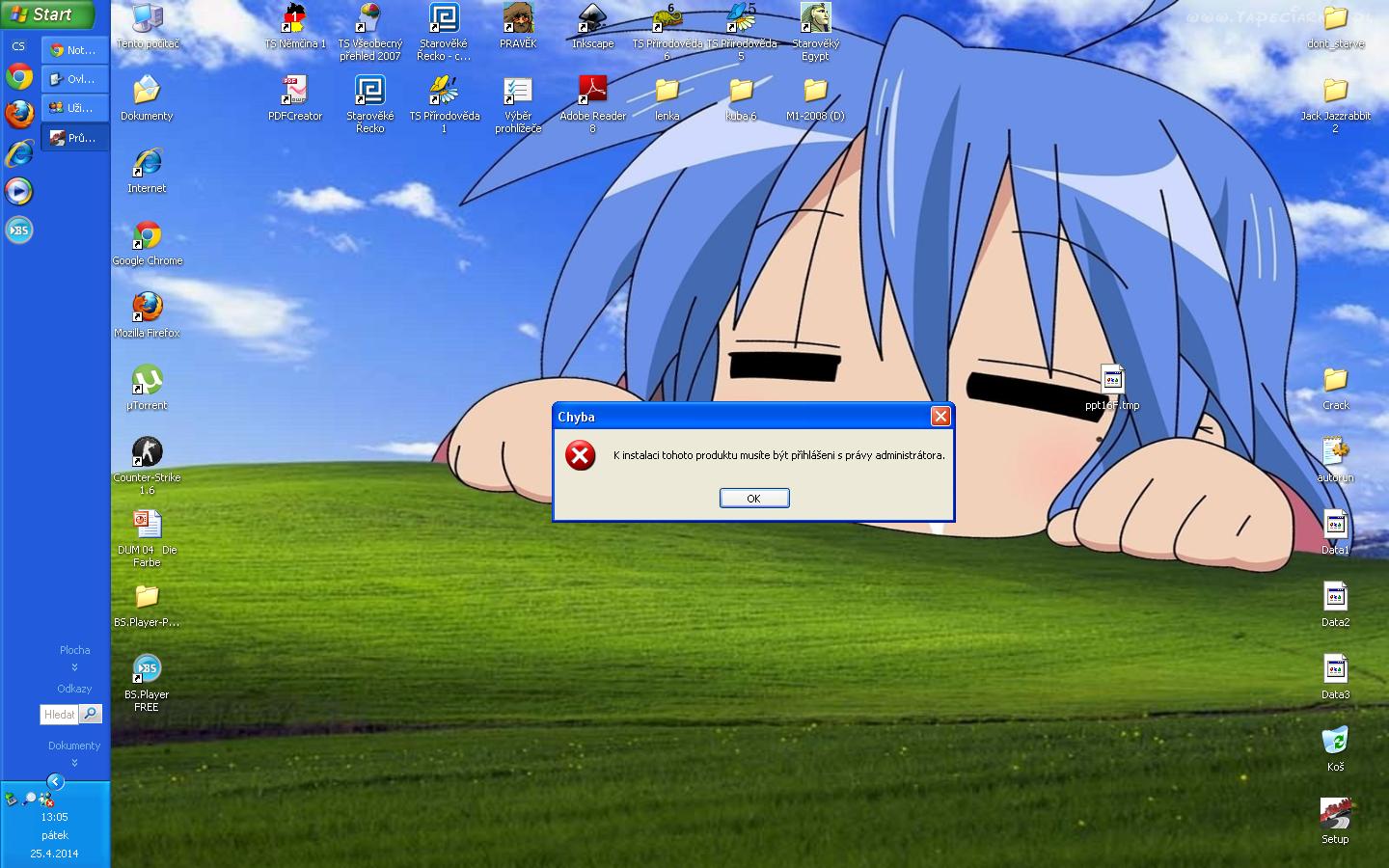The height and width of the screenshot is (868, 1389).
Task: Select the Mozilla Firefox desktop shortcut
Action: pyautogui.click(x=147, y=315)
